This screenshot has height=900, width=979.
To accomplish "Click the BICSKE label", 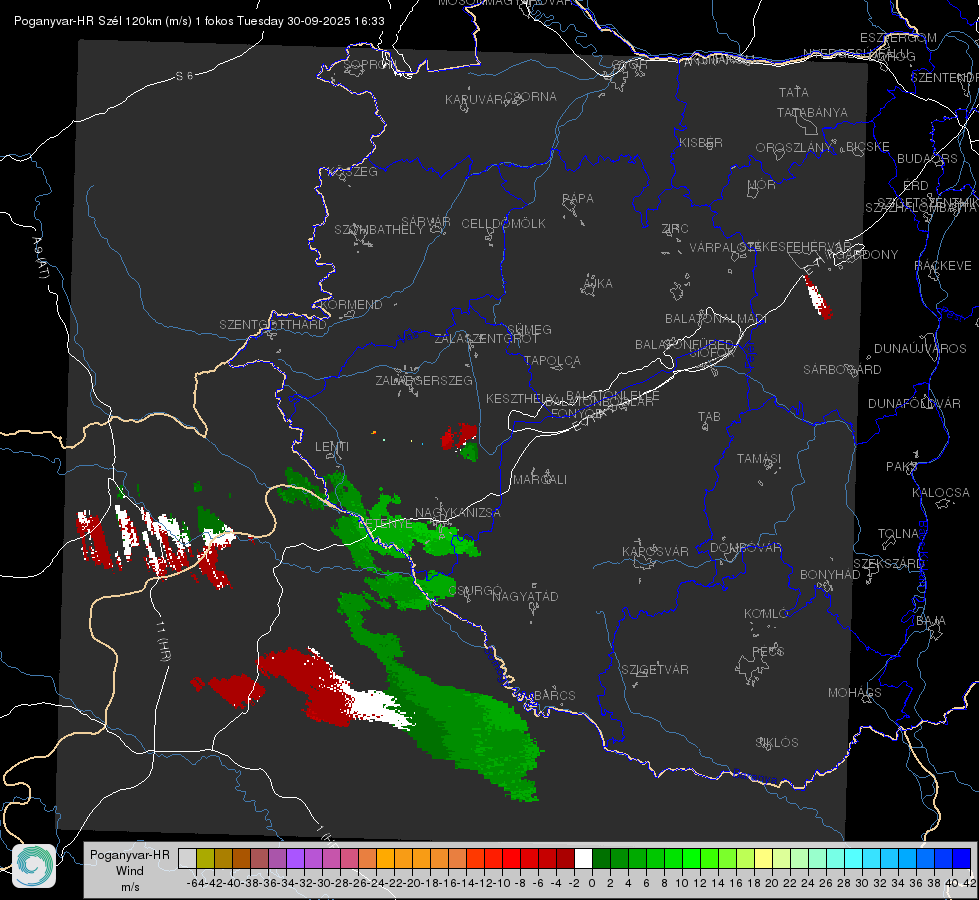I will [868, 146].
